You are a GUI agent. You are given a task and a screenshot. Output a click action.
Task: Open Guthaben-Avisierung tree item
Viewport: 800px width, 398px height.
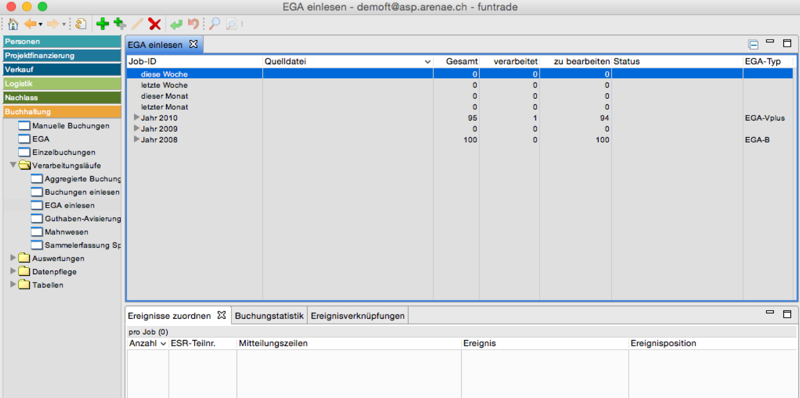83,218
